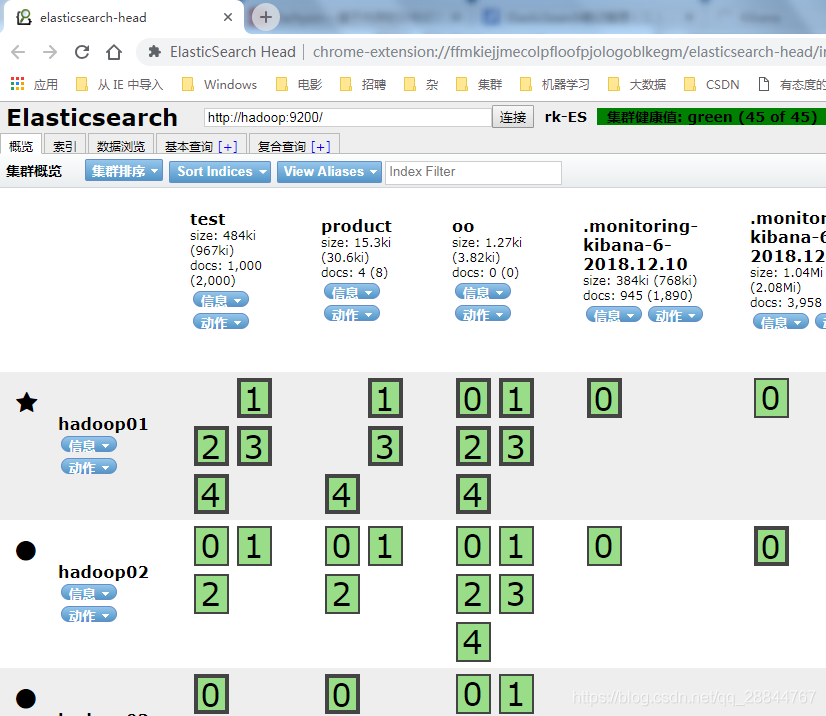Click shard 1 of test on hadoop01

[254, 398]
